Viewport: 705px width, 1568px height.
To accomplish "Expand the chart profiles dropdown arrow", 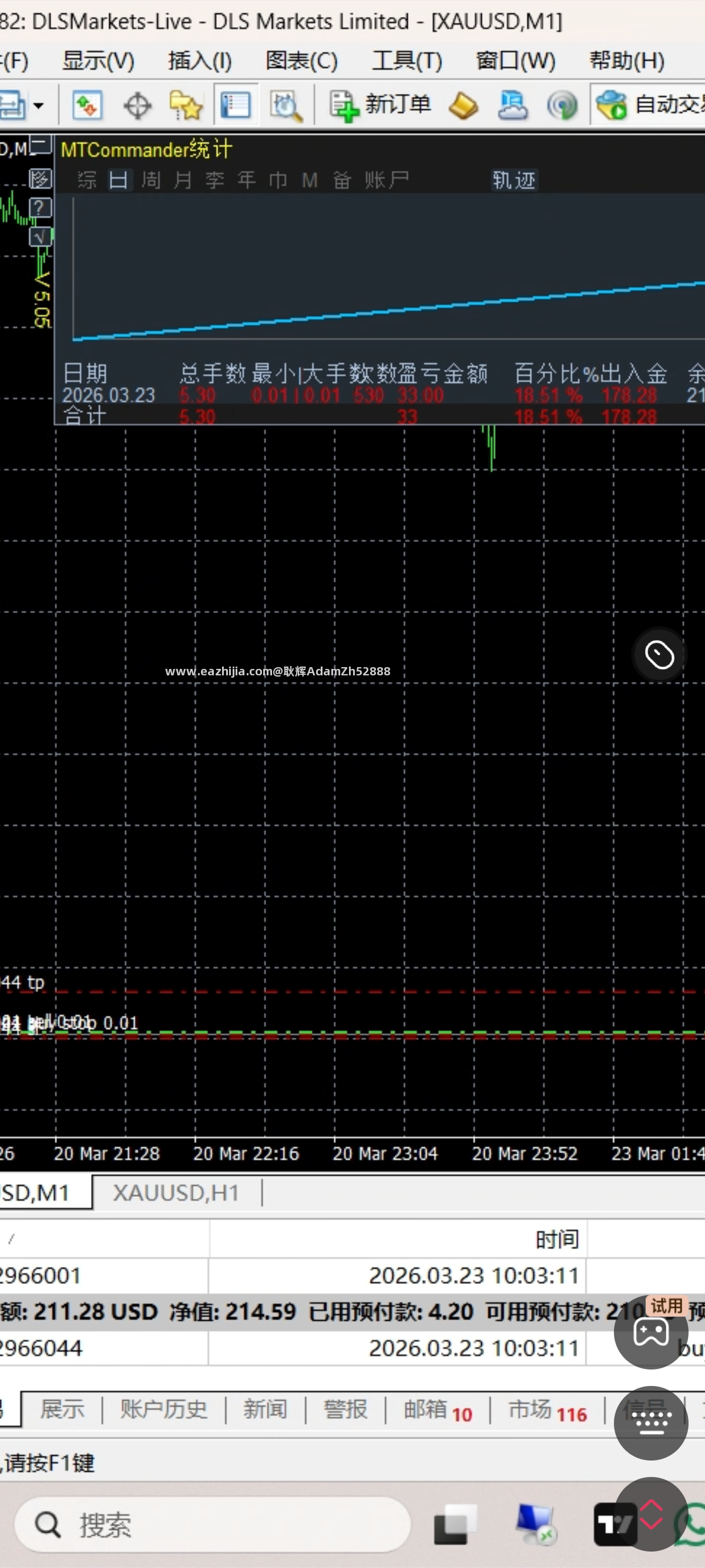I will [x=38, y=106].
